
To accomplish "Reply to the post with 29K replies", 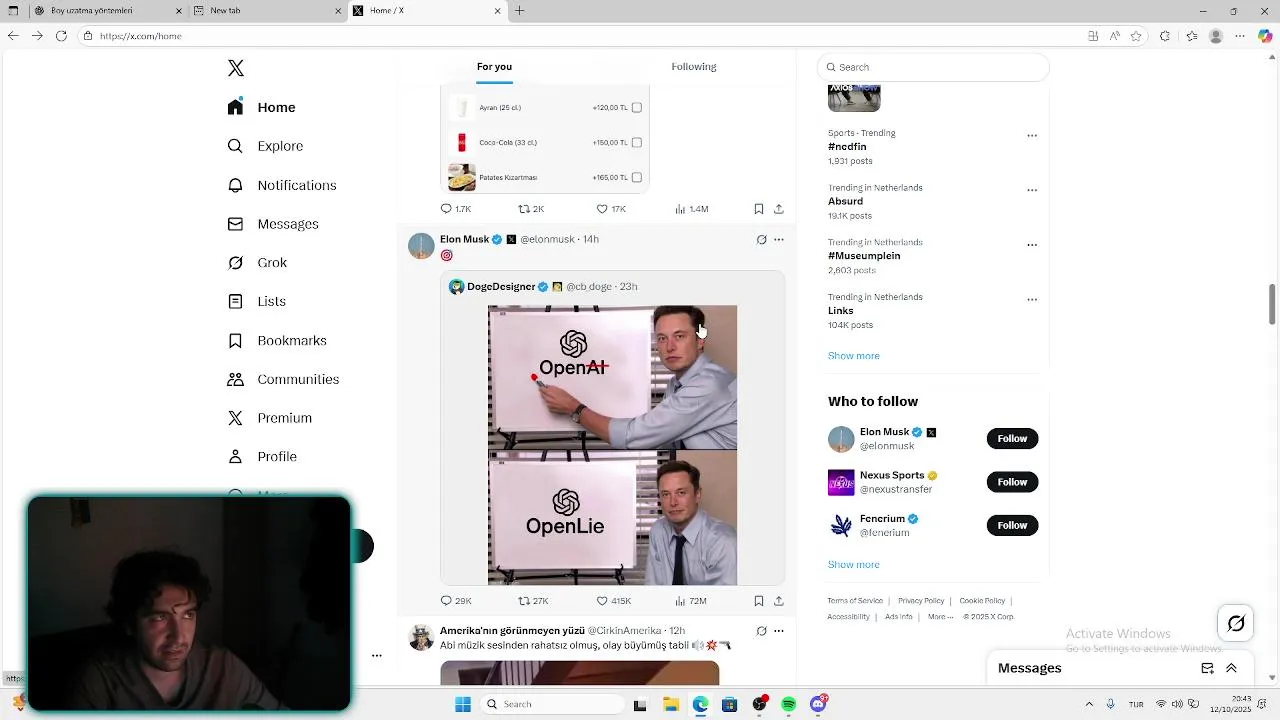I will [x=456, y=601].
